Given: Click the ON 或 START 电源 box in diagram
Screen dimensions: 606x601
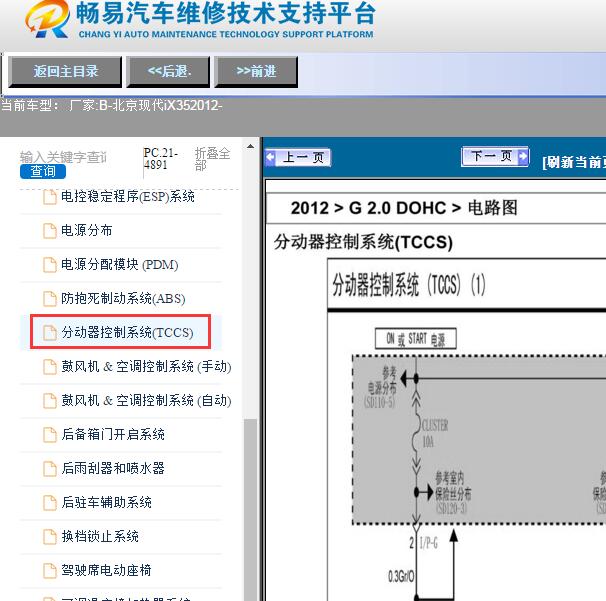Looking at the screenshot, I should pos(416,339).
